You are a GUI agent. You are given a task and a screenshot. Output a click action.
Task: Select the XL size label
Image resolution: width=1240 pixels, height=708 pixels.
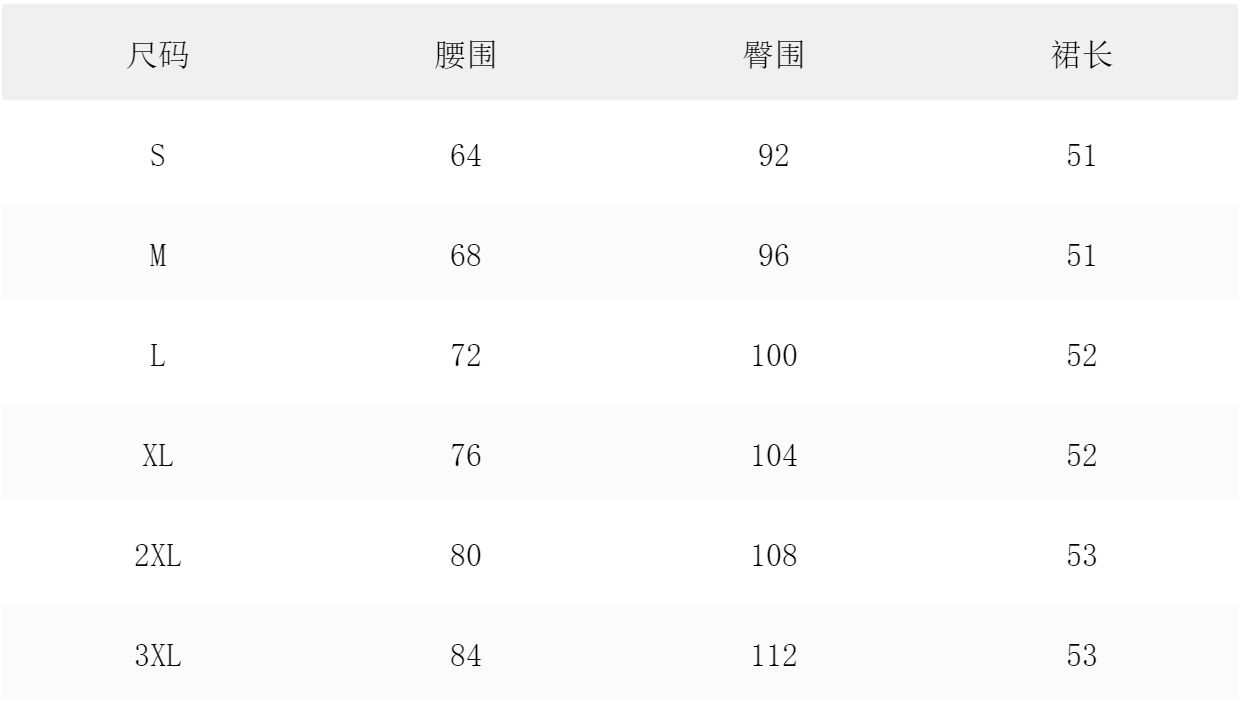pos(157,457)
